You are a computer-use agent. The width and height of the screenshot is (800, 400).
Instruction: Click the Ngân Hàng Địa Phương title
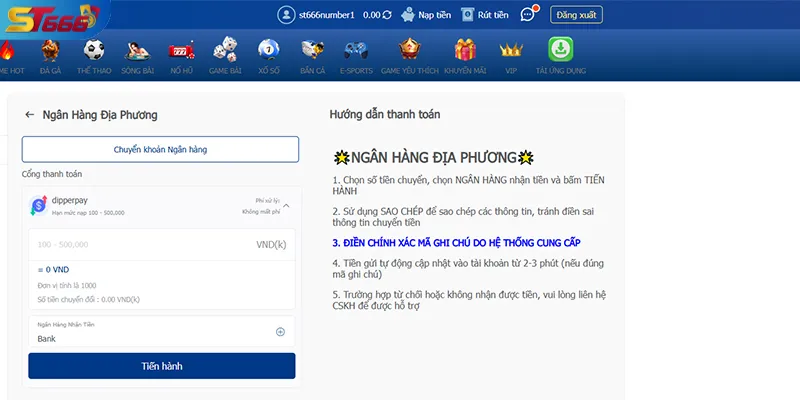click(x=100, y=115)
